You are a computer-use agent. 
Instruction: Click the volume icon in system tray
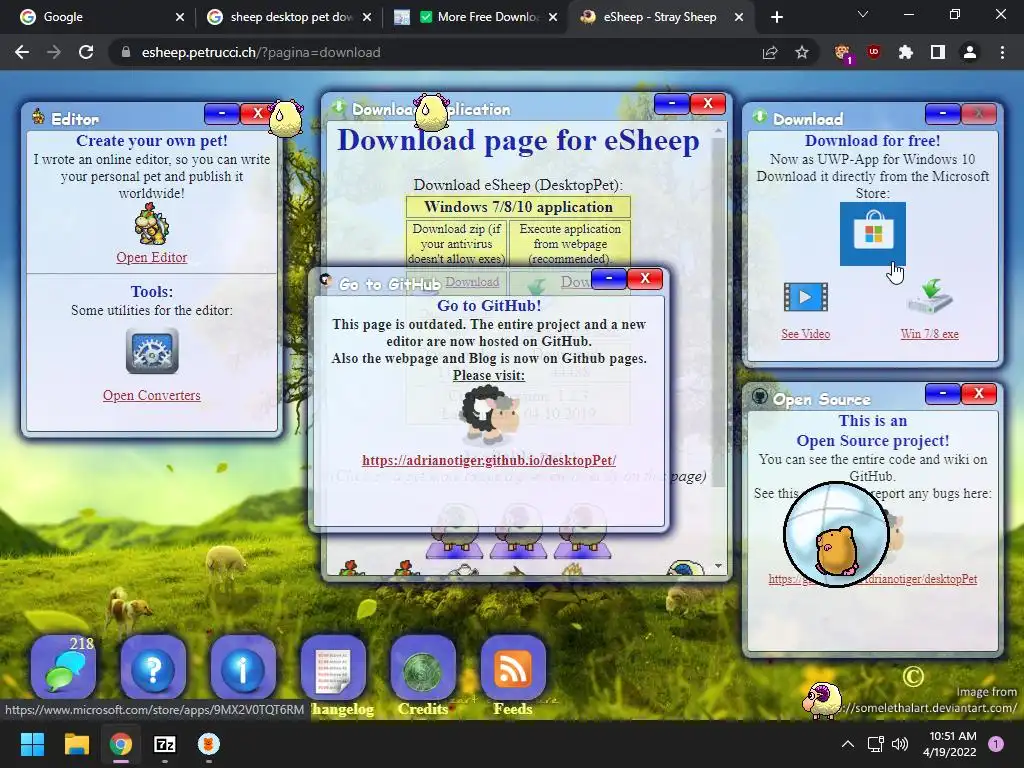point(900,744)
